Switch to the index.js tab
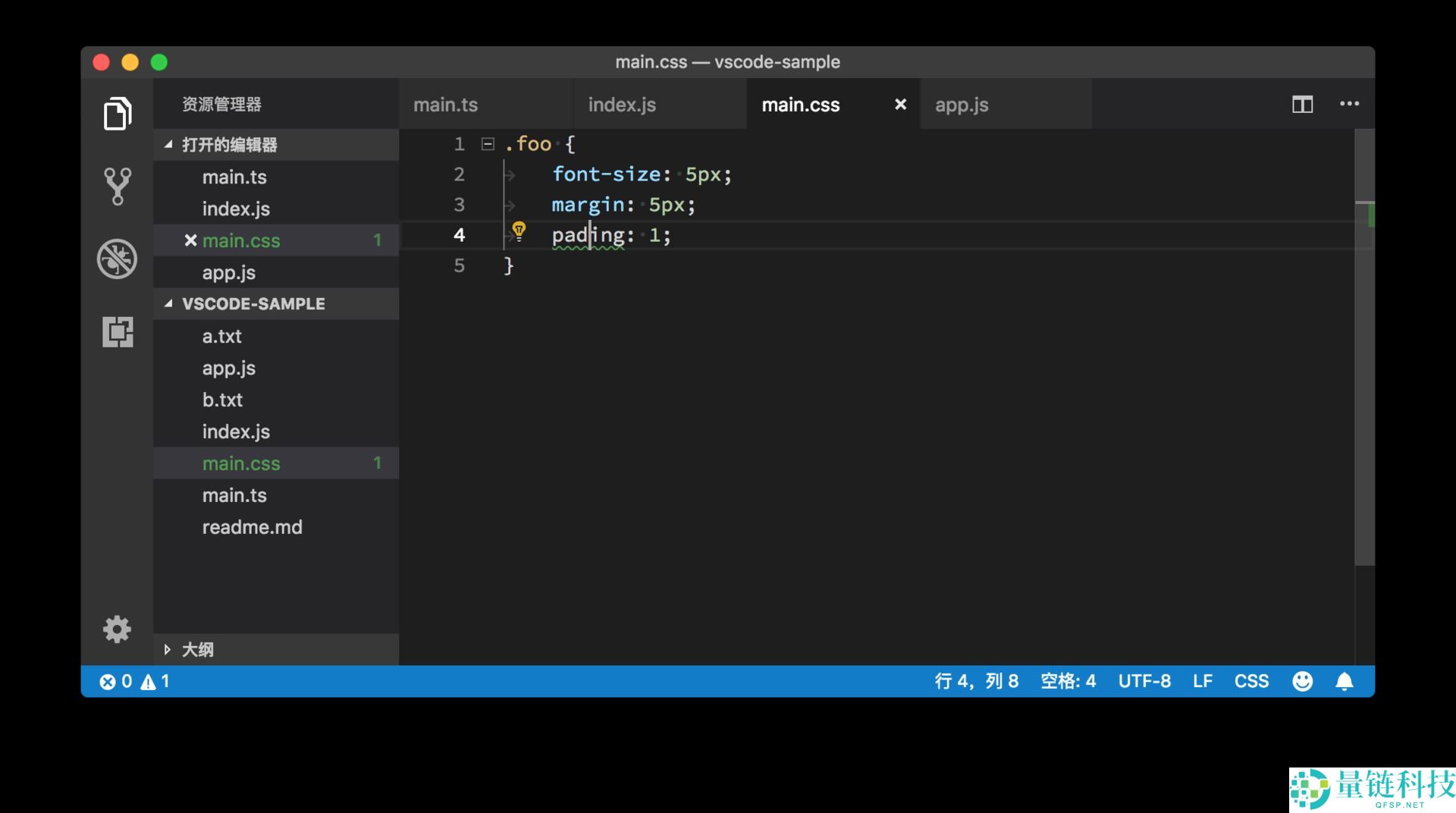The image size is (1456, 813). click(x=660, y=104)
